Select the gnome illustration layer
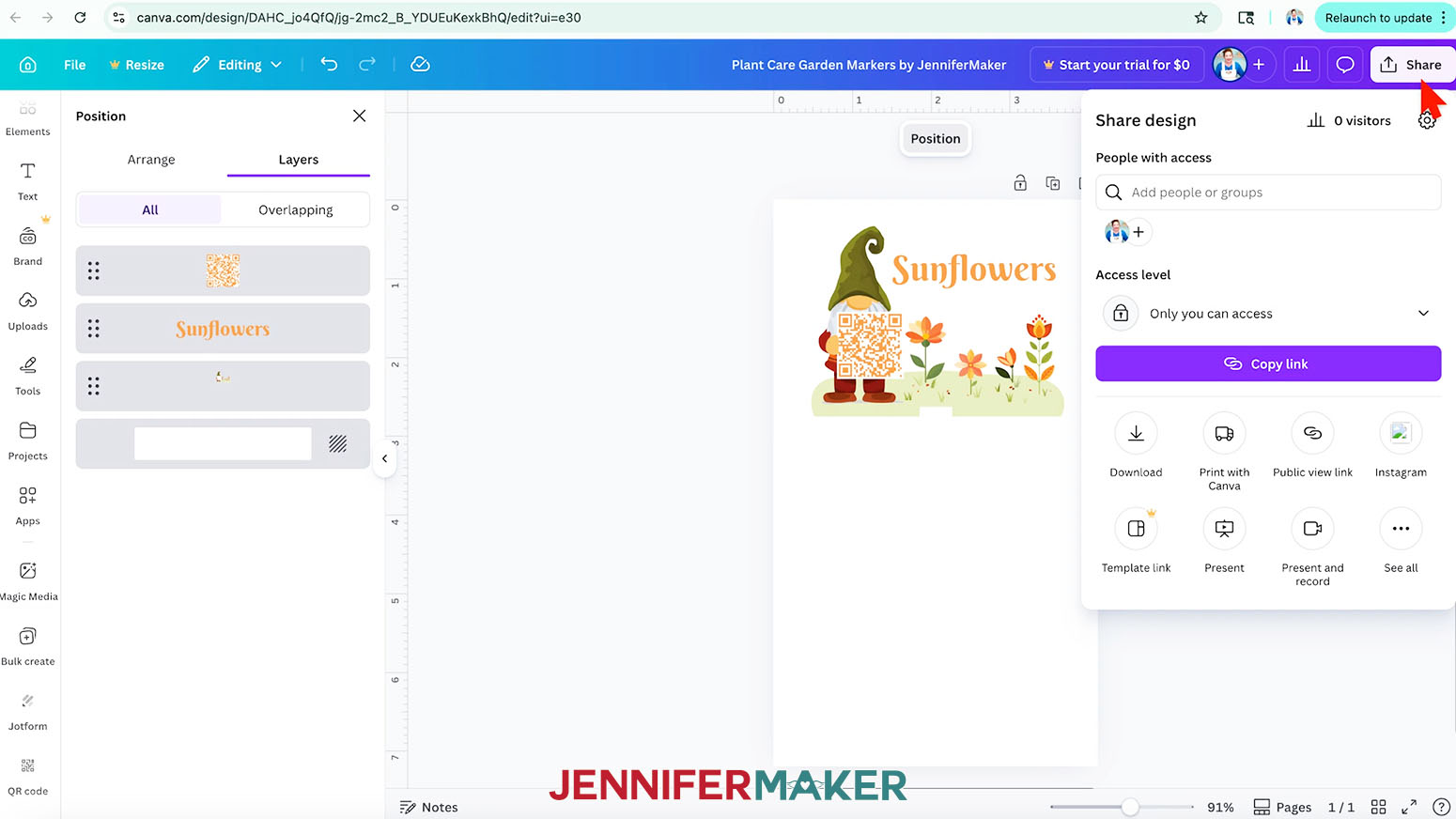The height and width of the screenshot is (819, 1456). (x=223, y=386)
